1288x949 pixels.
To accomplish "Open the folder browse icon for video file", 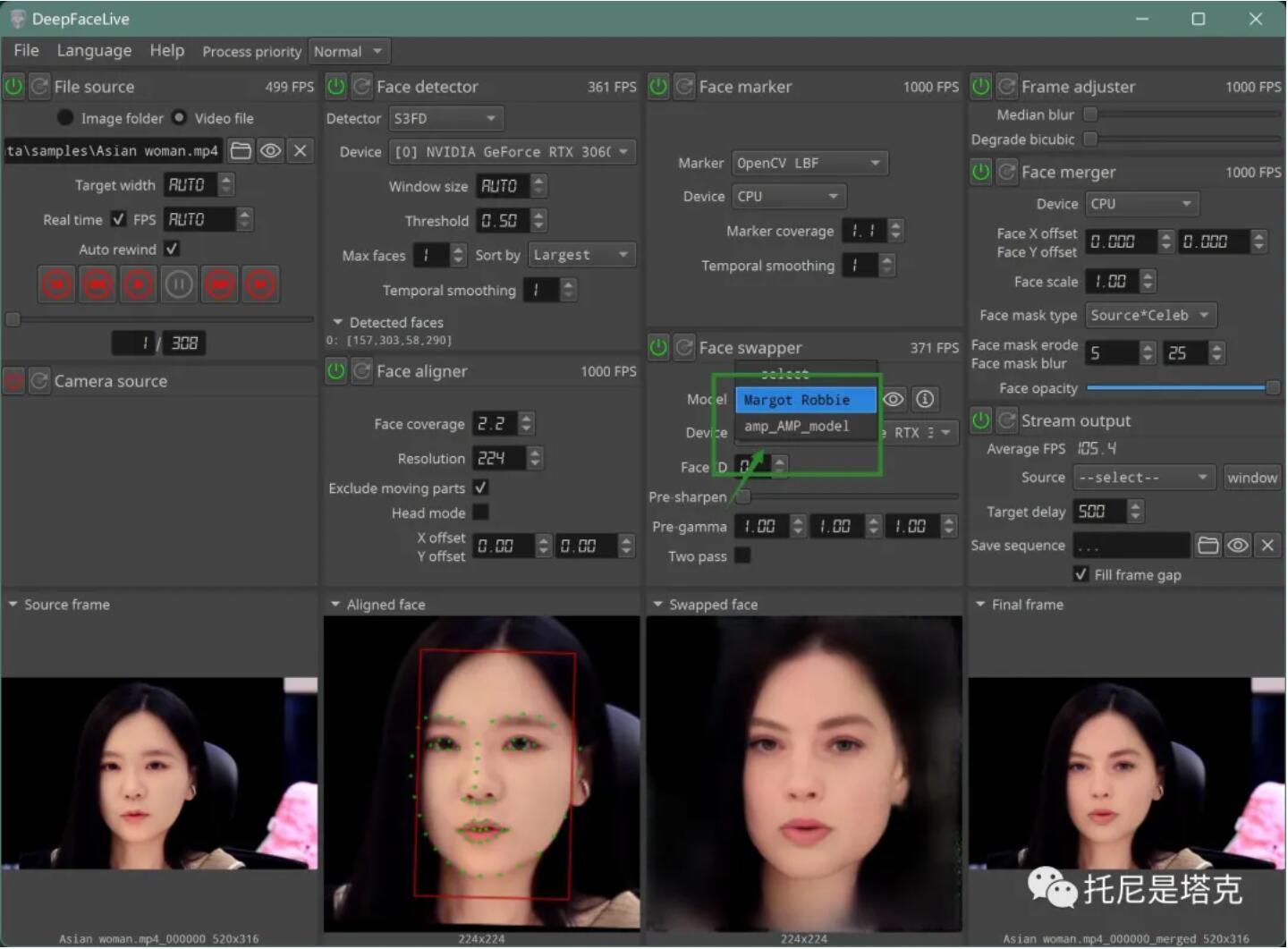I will coord(241,151).
